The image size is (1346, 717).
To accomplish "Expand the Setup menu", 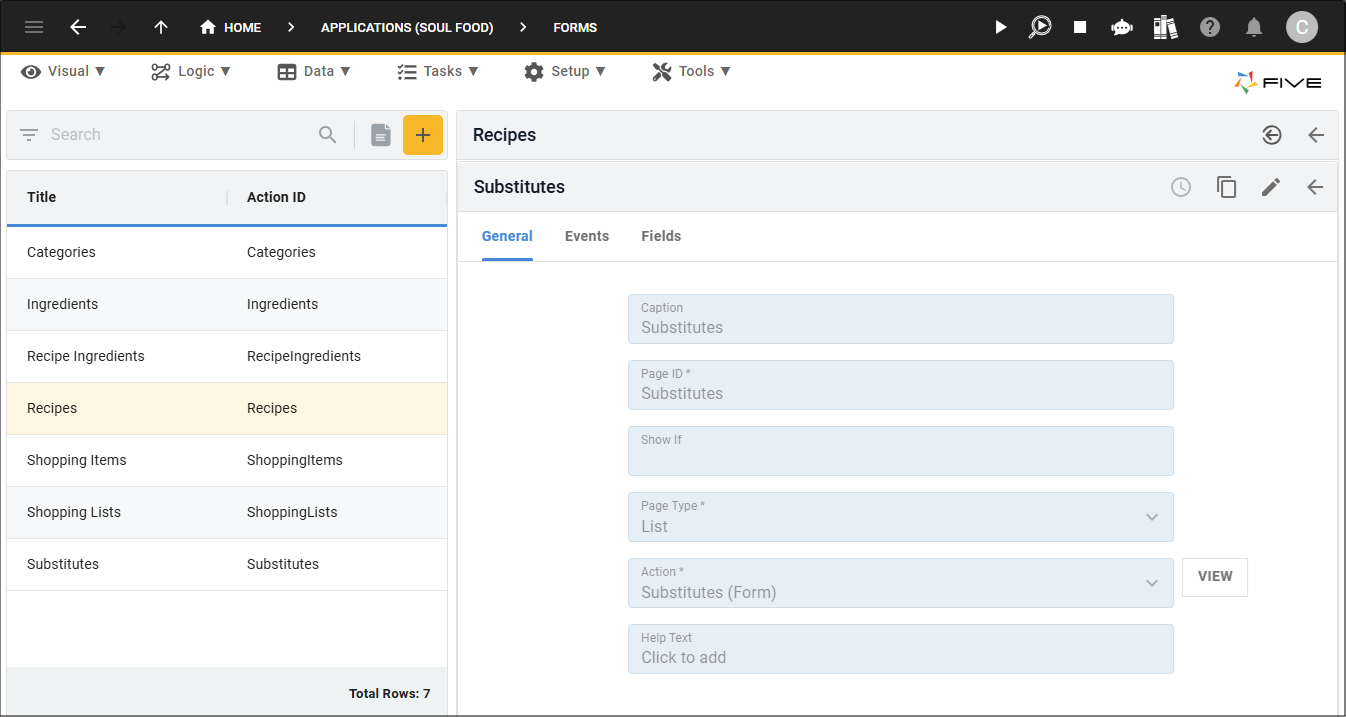I will click(x=566, y=71).
